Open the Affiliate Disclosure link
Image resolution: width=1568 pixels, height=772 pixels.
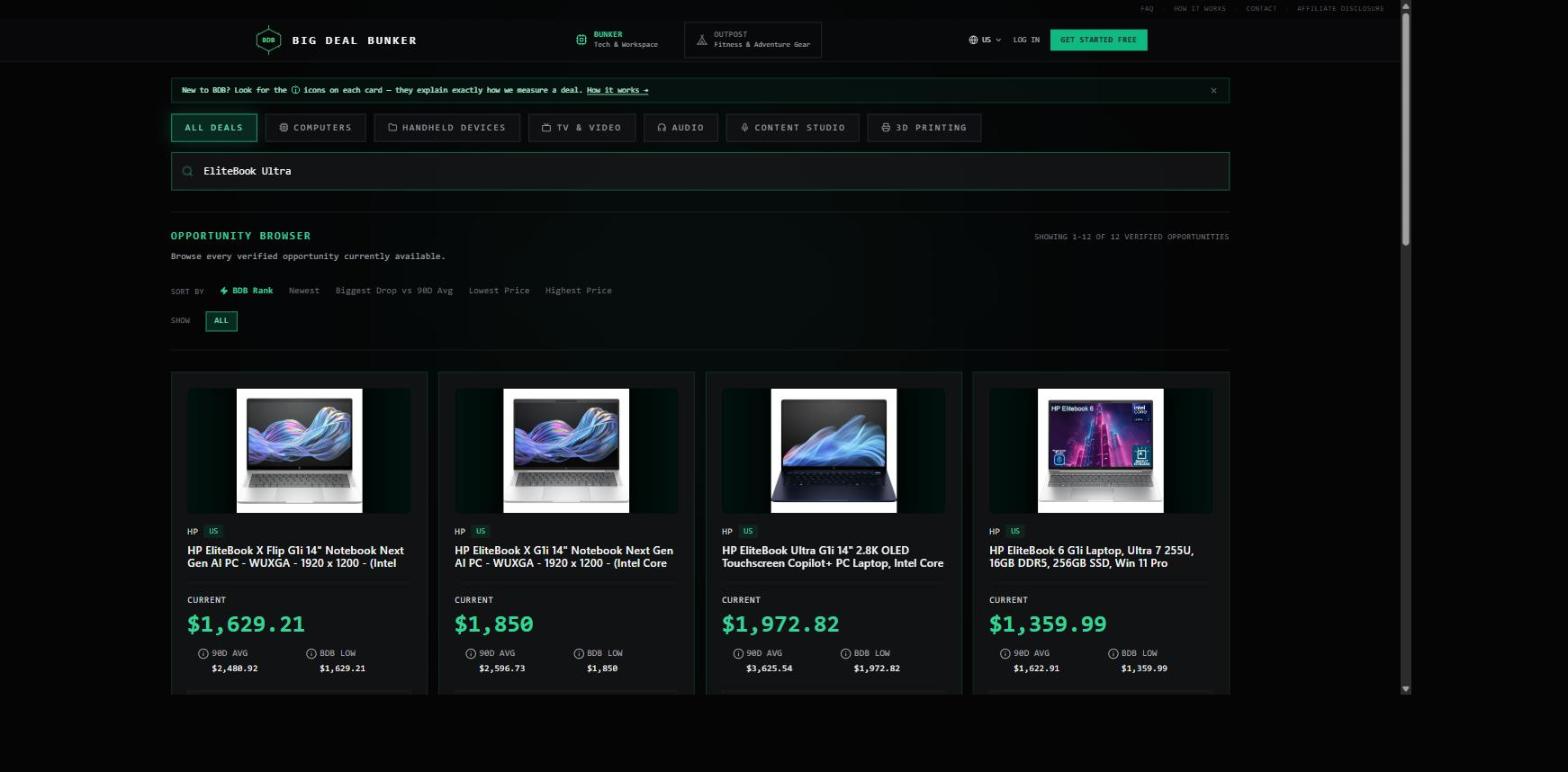tap(1340, 9)
